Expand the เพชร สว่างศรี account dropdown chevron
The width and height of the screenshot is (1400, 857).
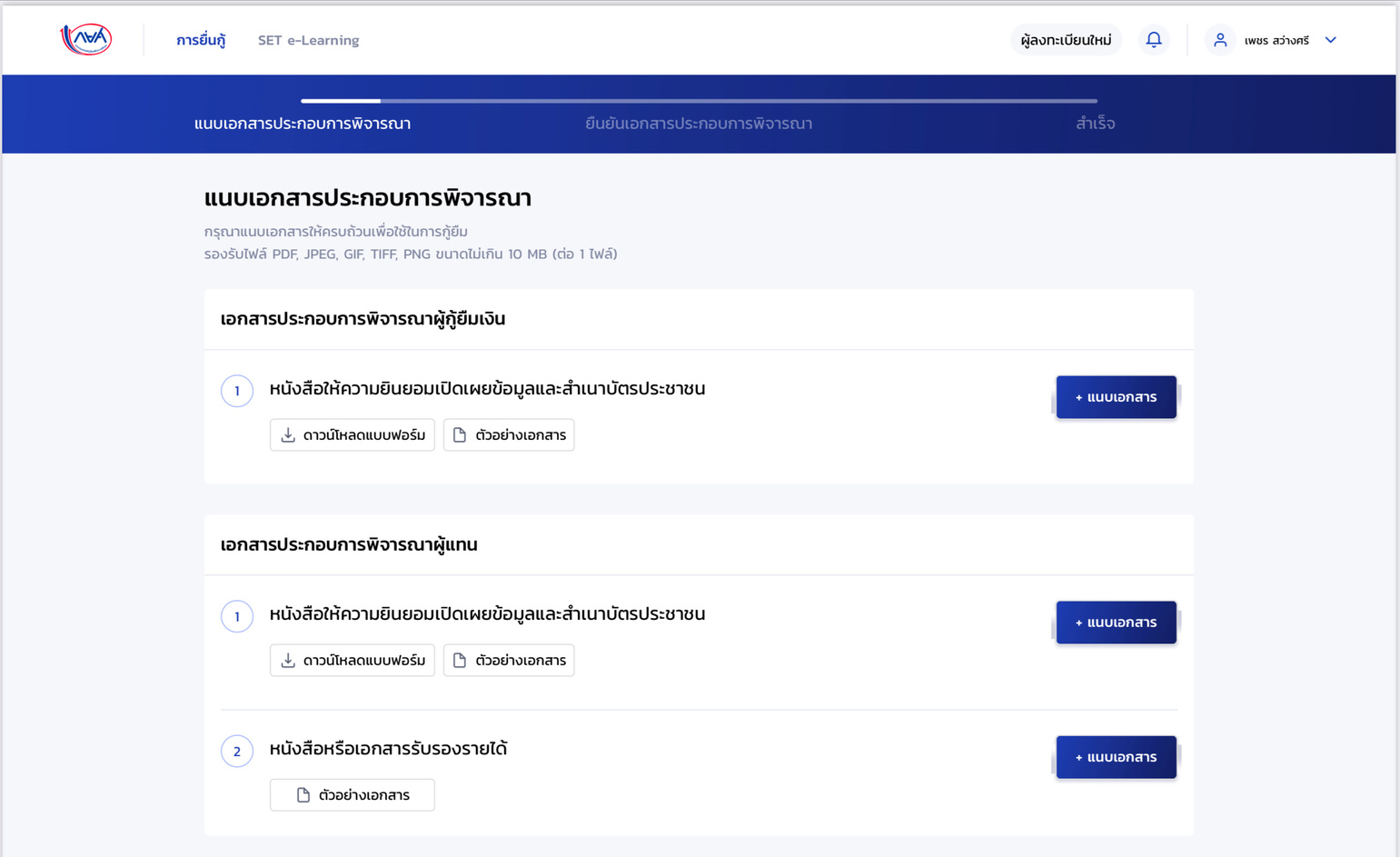(x=1330, y=40)
